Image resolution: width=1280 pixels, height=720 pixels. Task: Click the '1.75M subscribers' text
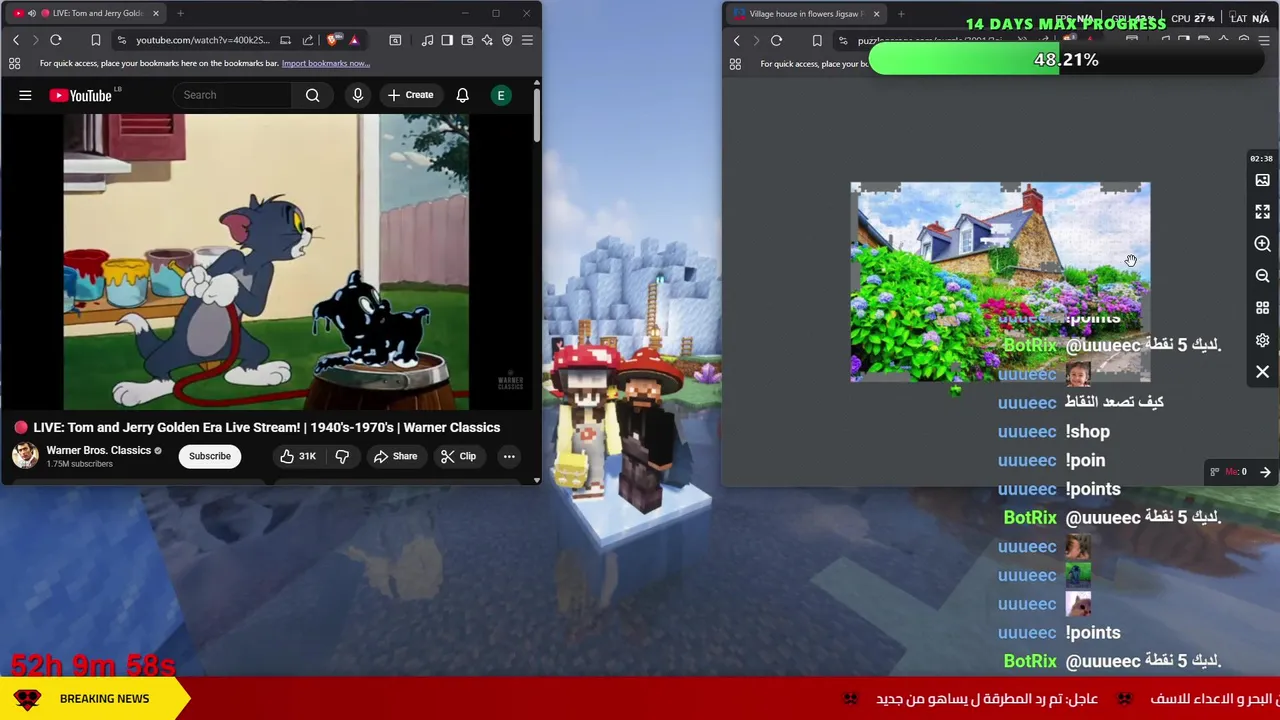pyautogui.click(x=79, y=464)
